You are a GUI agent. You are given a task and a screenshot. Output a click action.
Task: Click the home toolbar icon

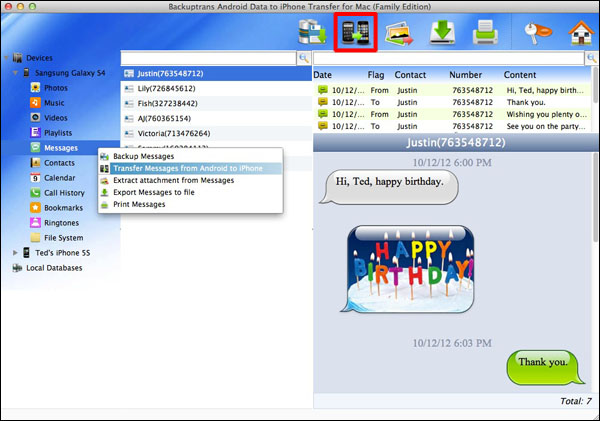581,33
